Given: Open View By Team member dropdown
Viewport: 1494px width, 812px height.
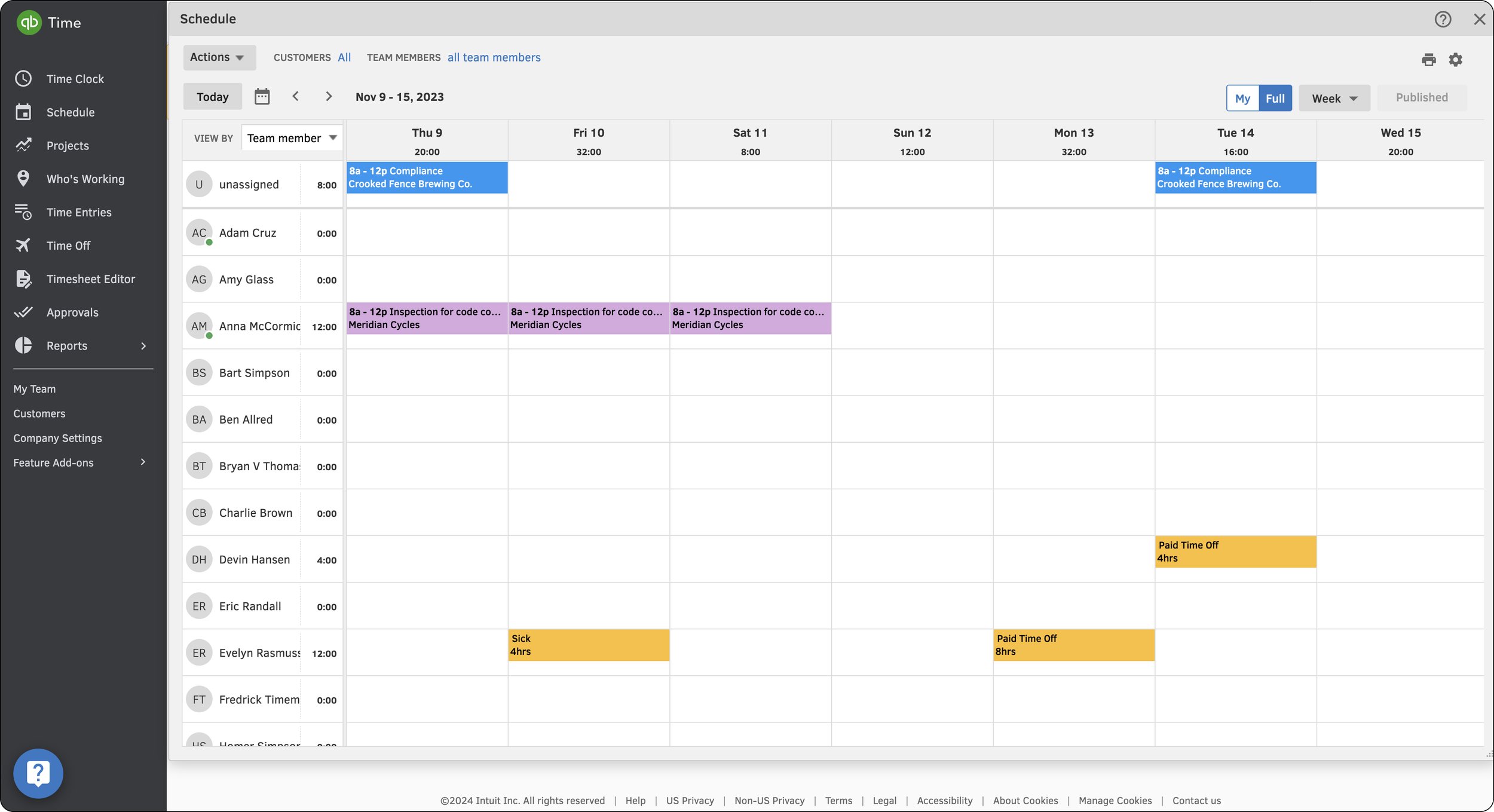Looking at the screenshot, I should 292,138.
